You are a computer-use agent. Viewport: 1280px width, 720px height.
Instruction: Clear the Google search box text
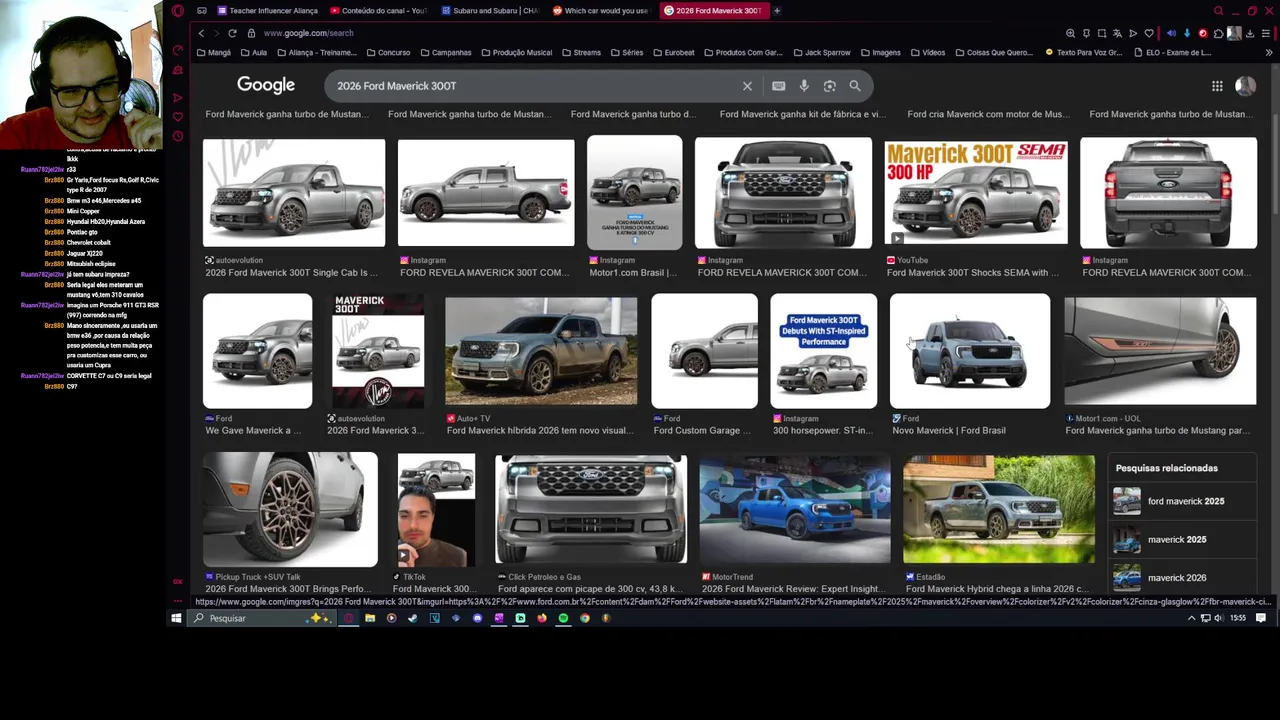point(747,86)
